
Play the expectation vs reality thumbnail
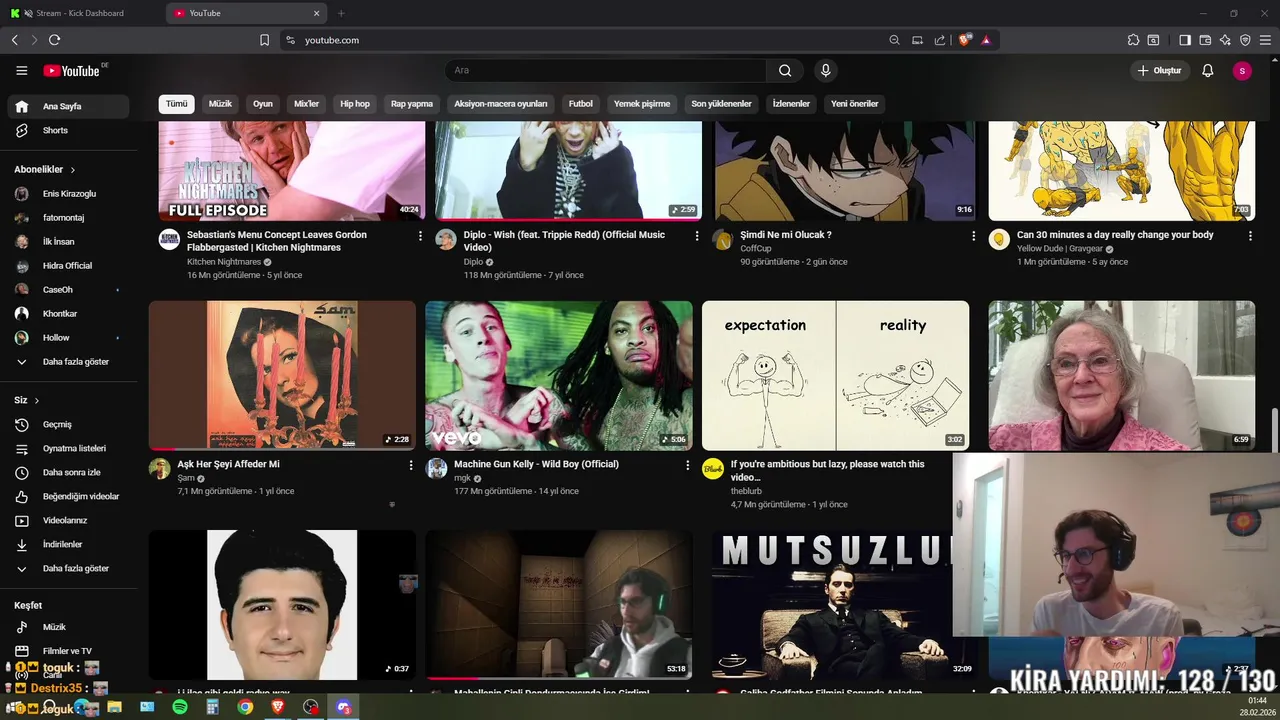[x=835, y=376]
